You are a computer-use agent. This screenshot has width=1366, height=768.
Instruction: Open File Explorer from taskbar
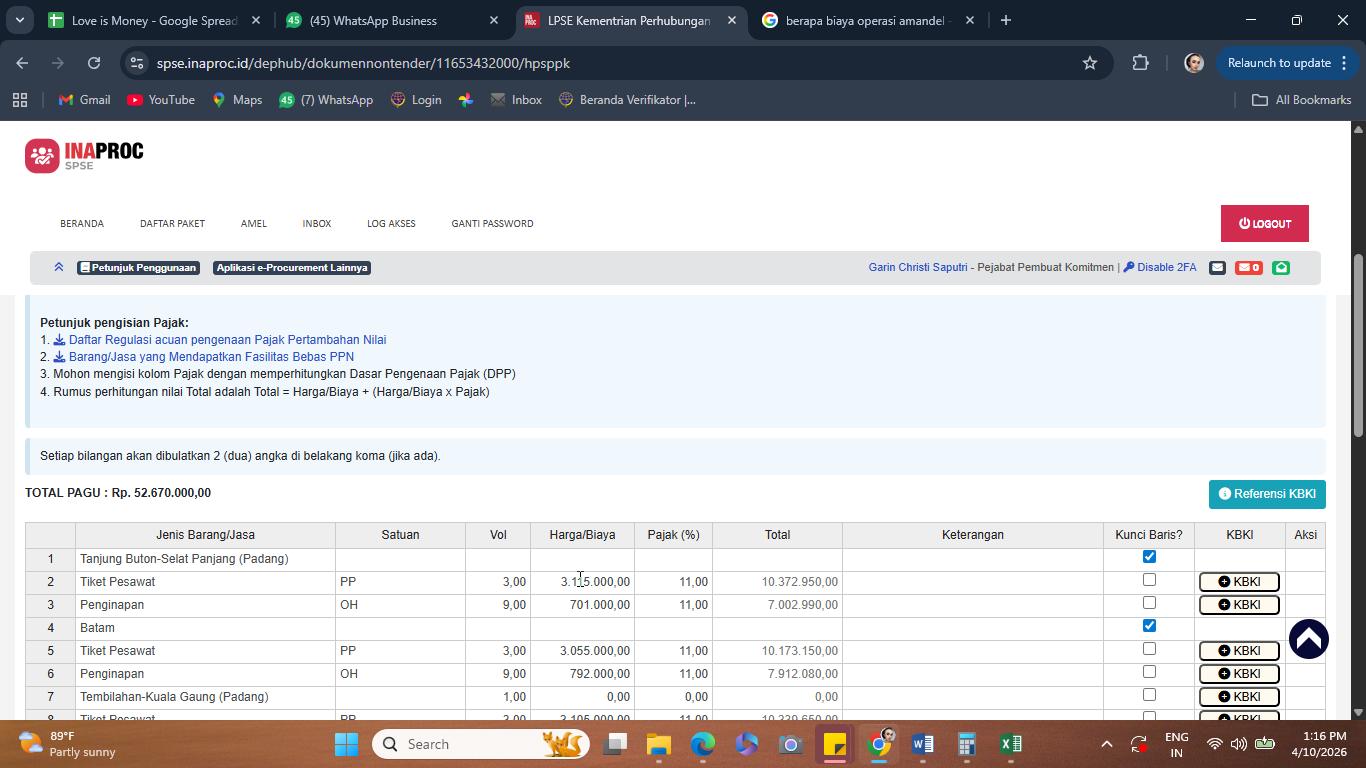pyautogui.click(x=658, y=744)
